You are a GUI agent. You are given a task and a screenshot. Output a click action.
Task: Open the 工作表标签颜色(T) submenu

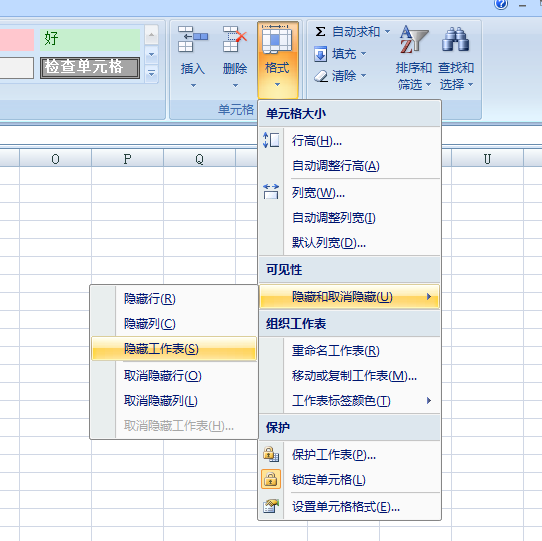point(349,401)
